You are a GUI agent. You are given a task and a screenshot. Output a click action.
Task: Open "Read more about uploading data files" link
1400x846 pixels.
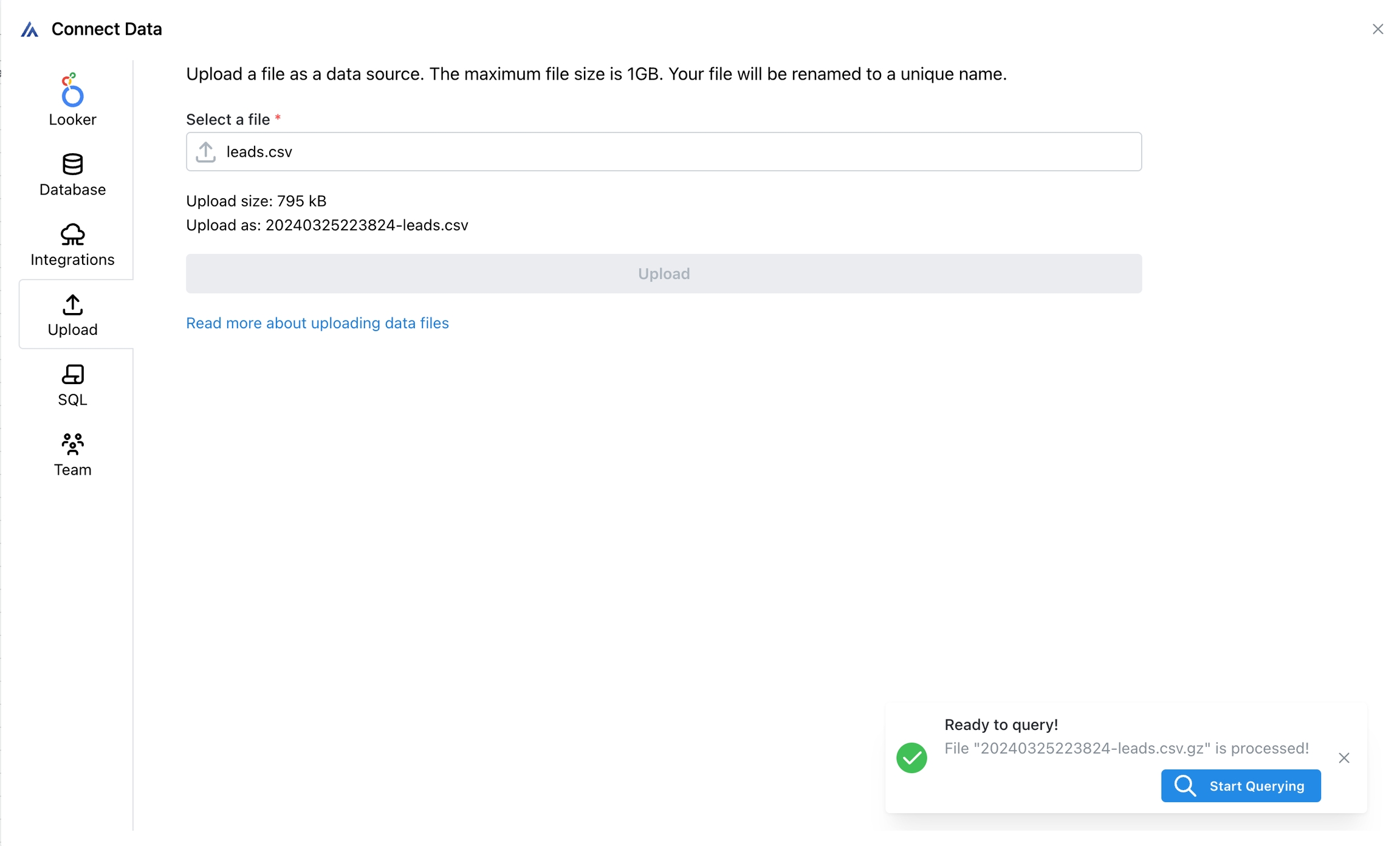(x=317, y=323)
